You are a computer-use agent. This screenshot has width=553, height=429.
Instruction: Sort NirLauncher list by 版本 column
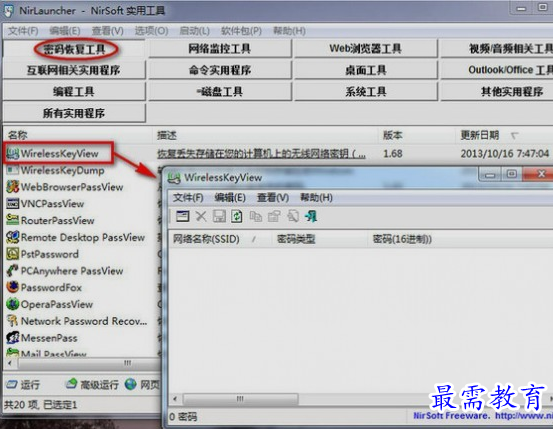click(x=417, y=135)
